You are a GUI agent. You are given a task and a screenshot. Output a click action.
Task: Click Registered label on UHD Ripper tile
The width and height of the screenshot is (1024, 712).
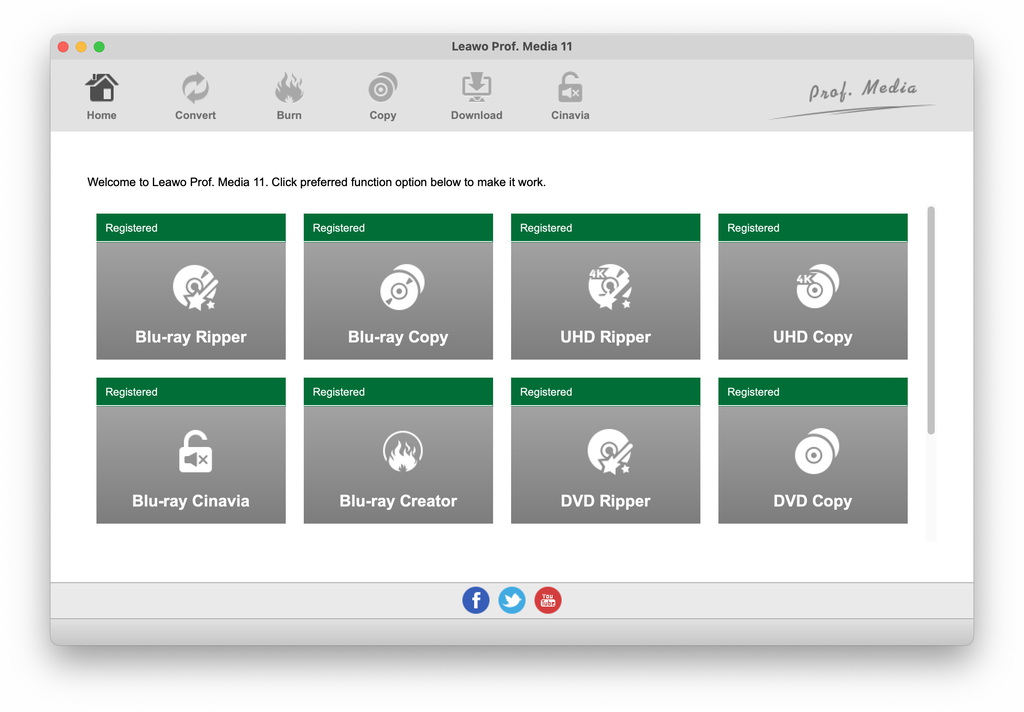[546, 228]
